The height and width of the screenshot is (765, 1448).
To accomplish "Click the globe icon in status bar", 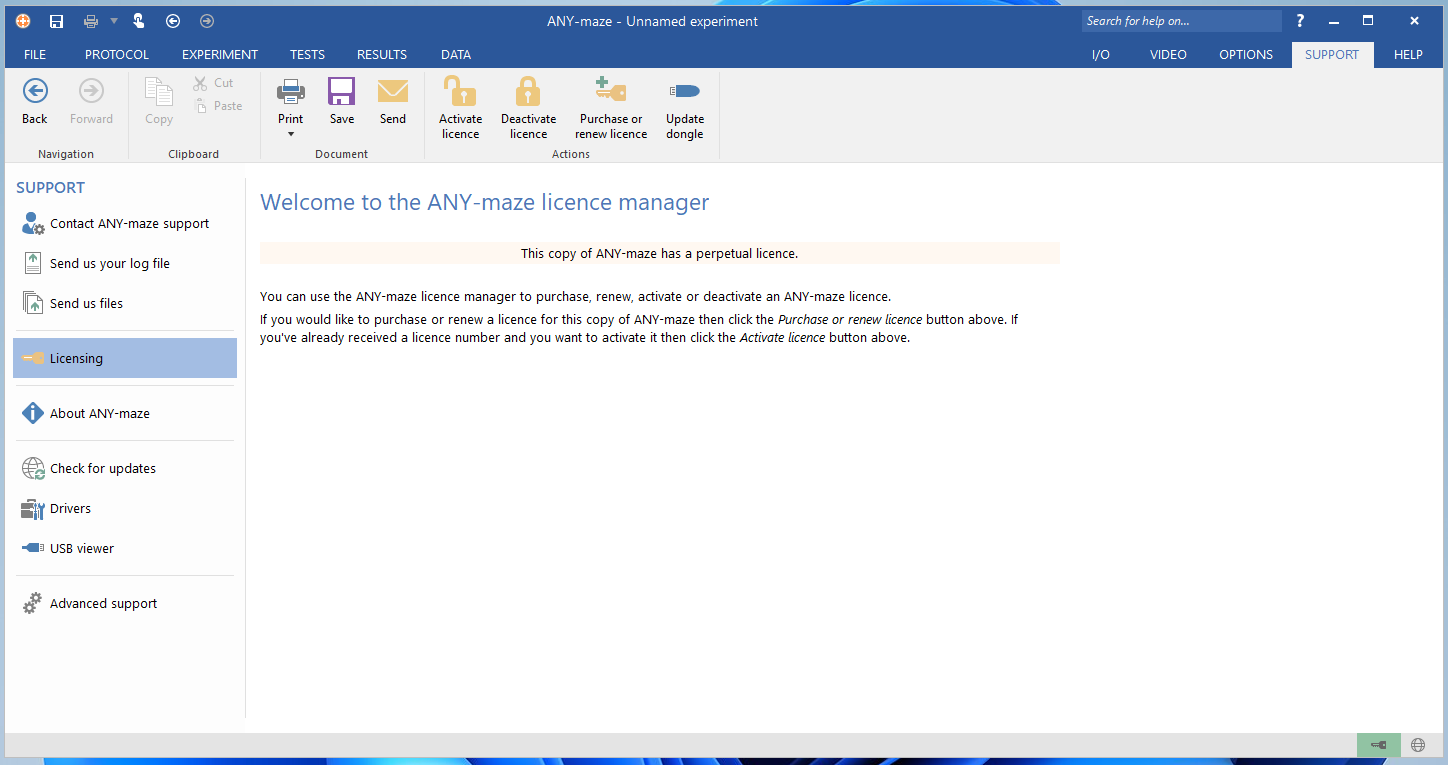I will tap(1418, 745).
